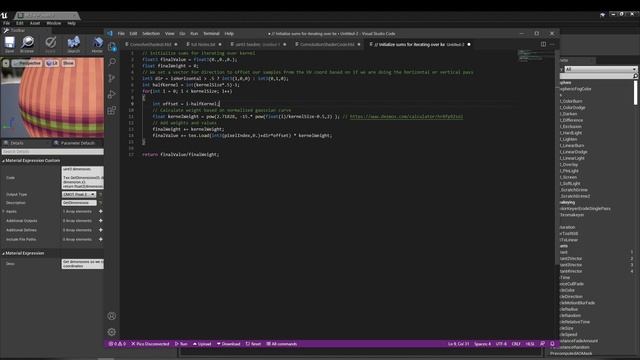The image size is (640, 360).
Task: Open the Perspective viewport dropdown
Action: tap(27, 63)
